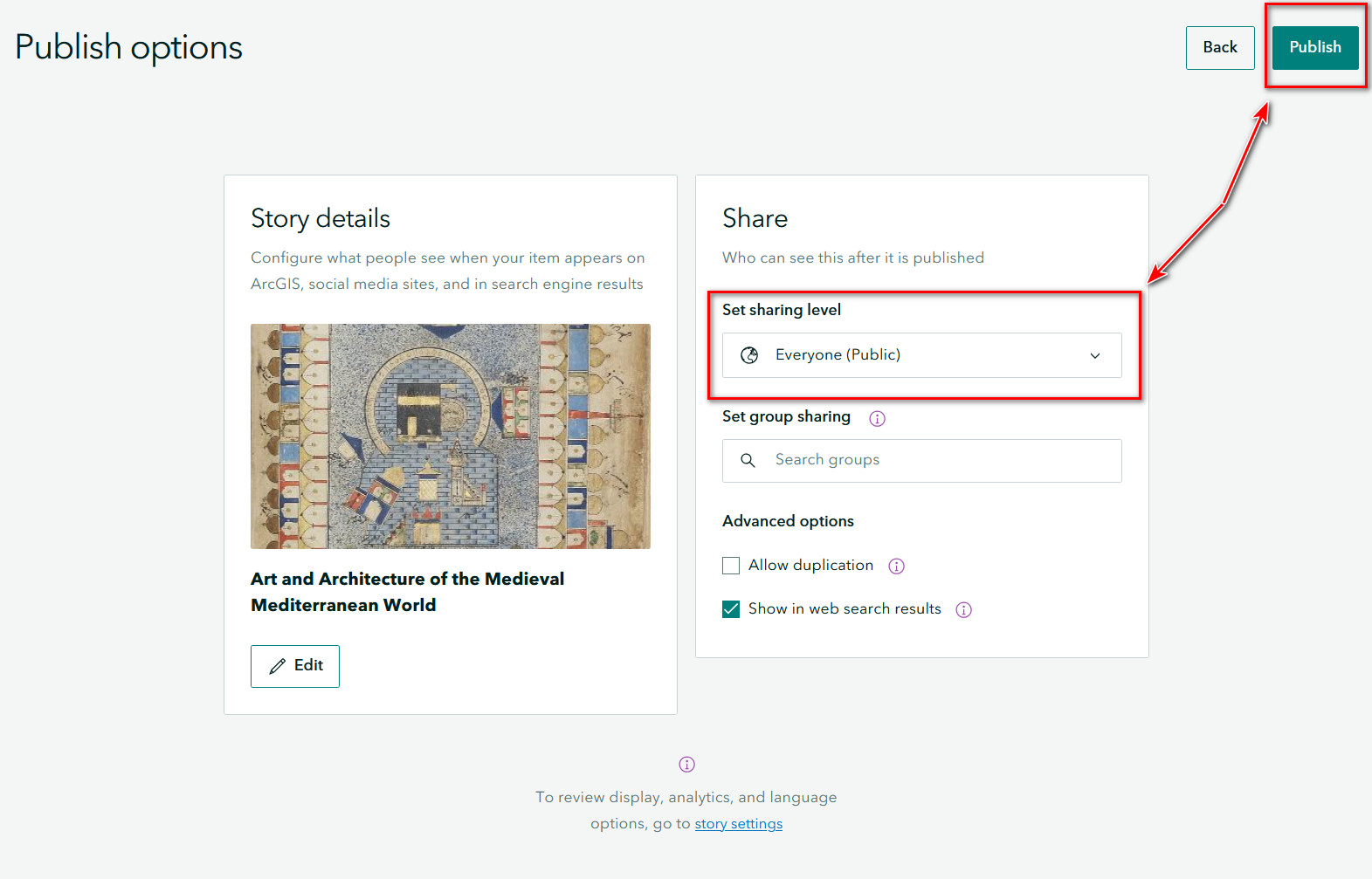Click the Advanced options heading

[789, 521]
